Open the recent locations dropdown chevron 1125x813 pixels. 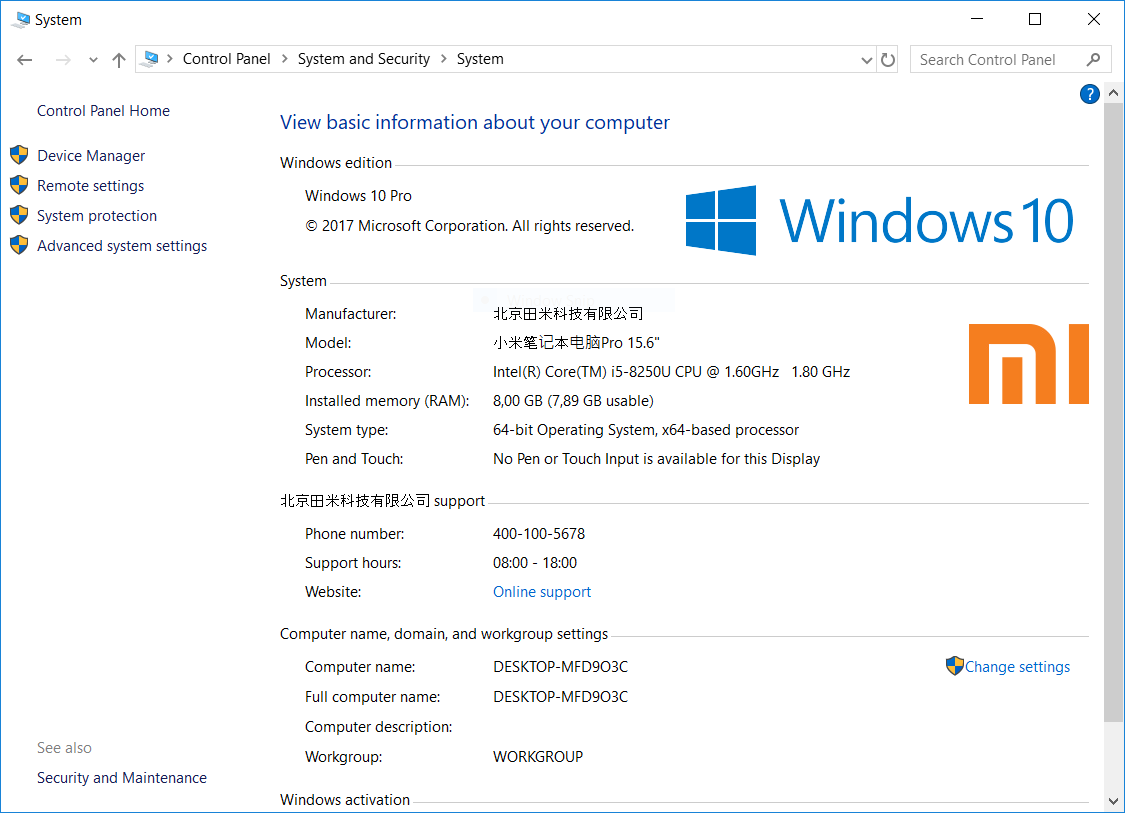pos(93,60)
